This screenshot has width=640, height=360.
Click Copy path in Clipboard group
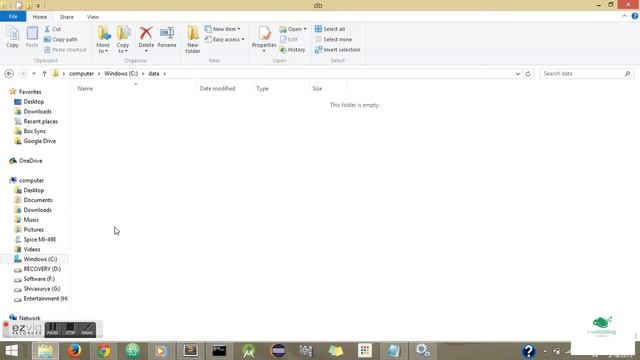[x=60, y=39]
